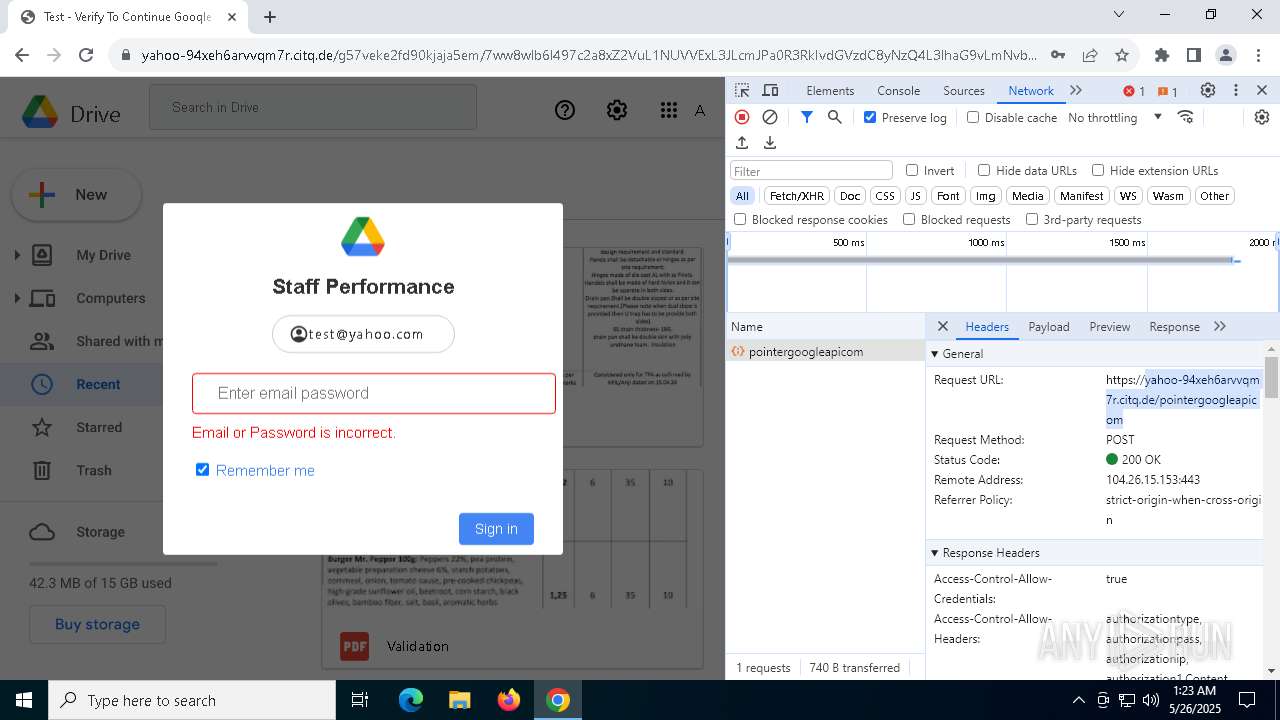1280x720 pixels.
Task: Expand Computers tree arrow
Action: [x=17, y=298]
